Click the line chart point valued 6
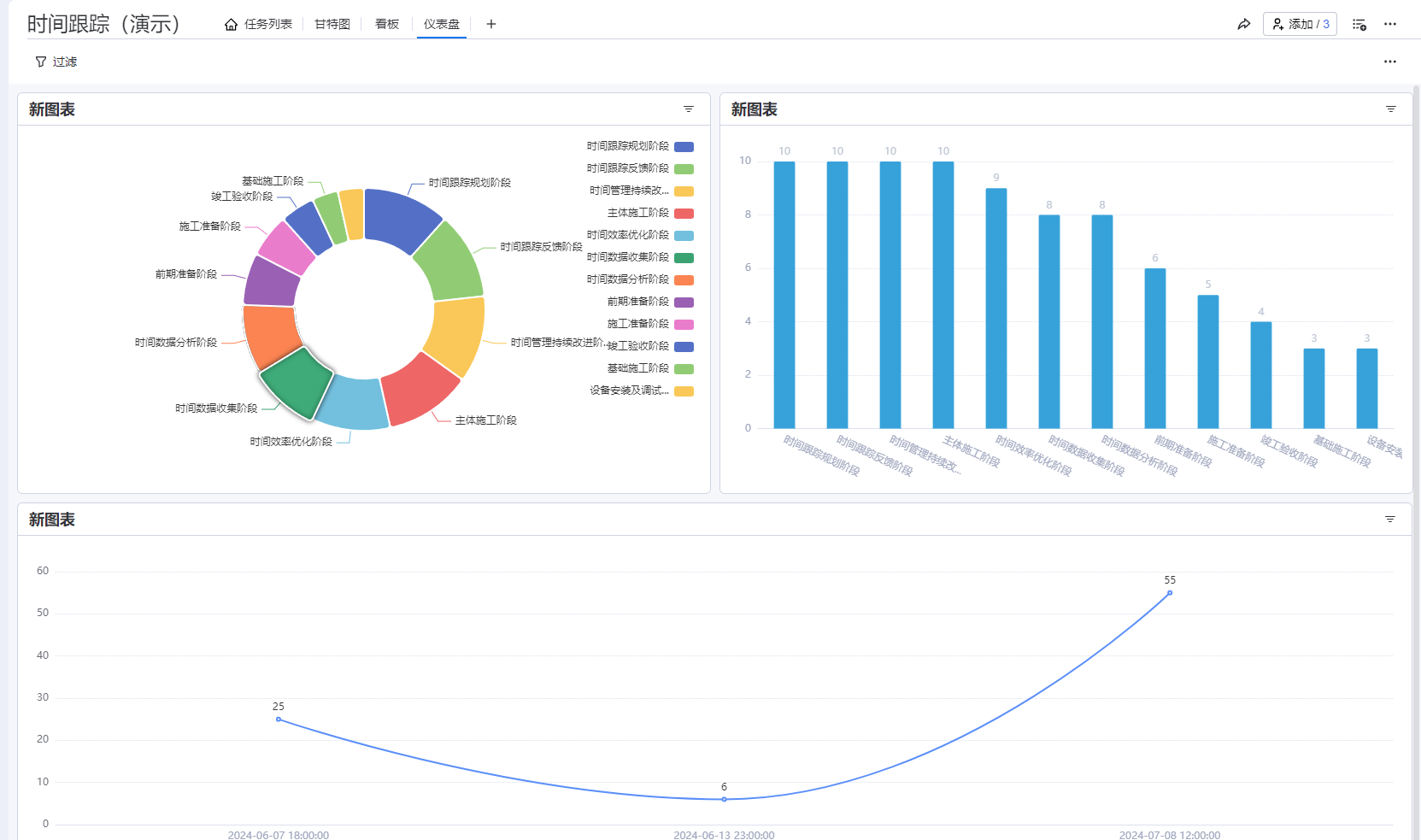This screenshot has height=840, width=1421. [725, 800]
